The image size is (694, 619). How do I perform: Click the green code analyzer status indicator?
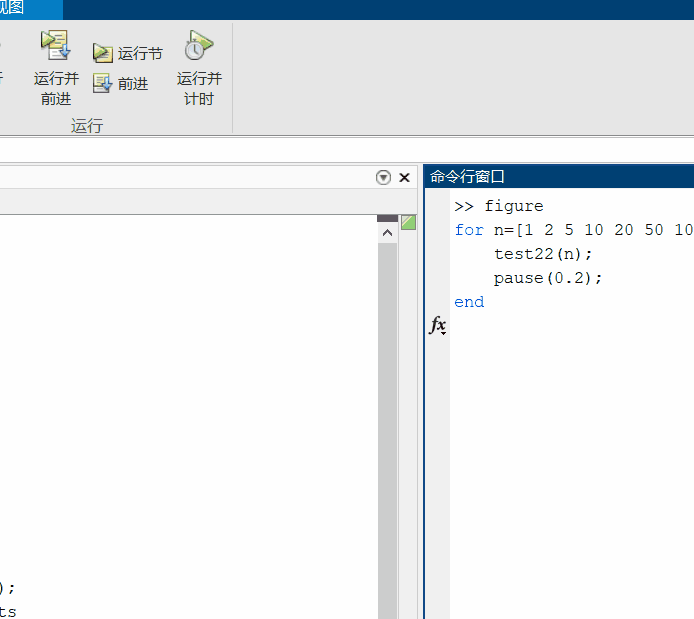click(x=408, y=223)
